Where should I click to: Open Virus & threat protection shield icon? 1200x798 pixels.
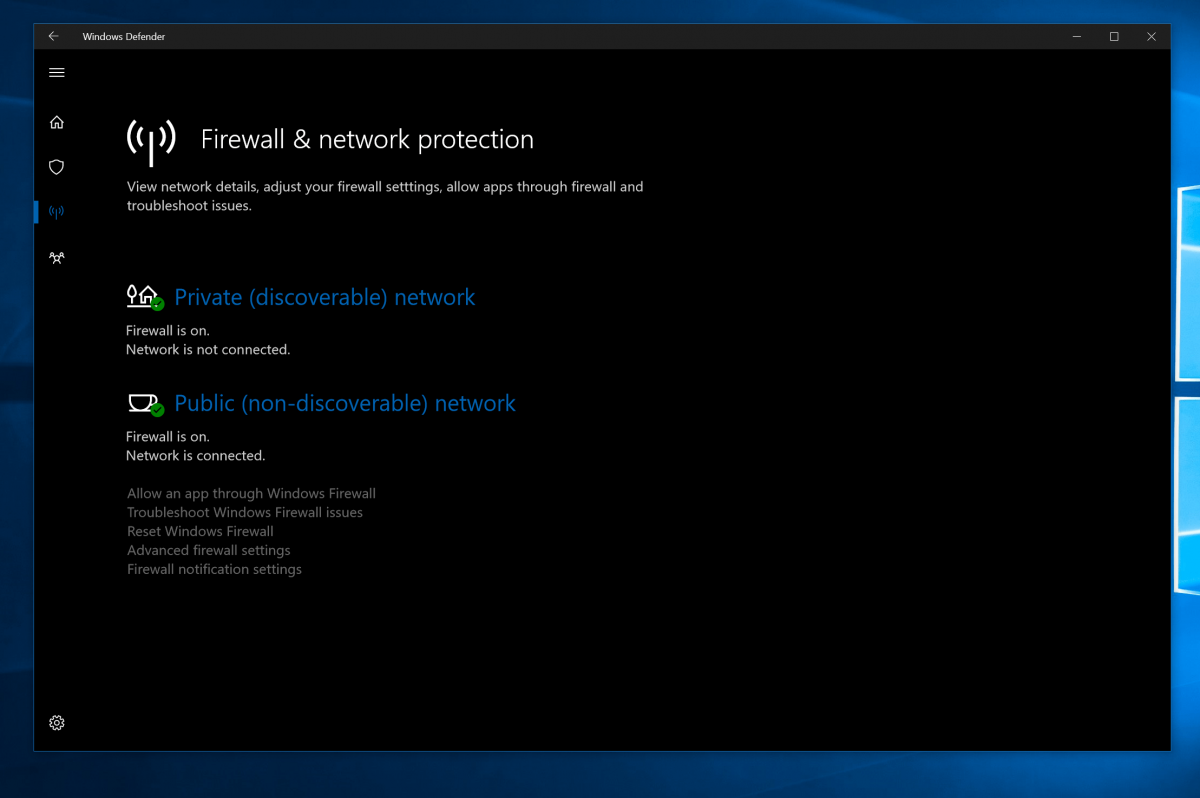[57, 166]
